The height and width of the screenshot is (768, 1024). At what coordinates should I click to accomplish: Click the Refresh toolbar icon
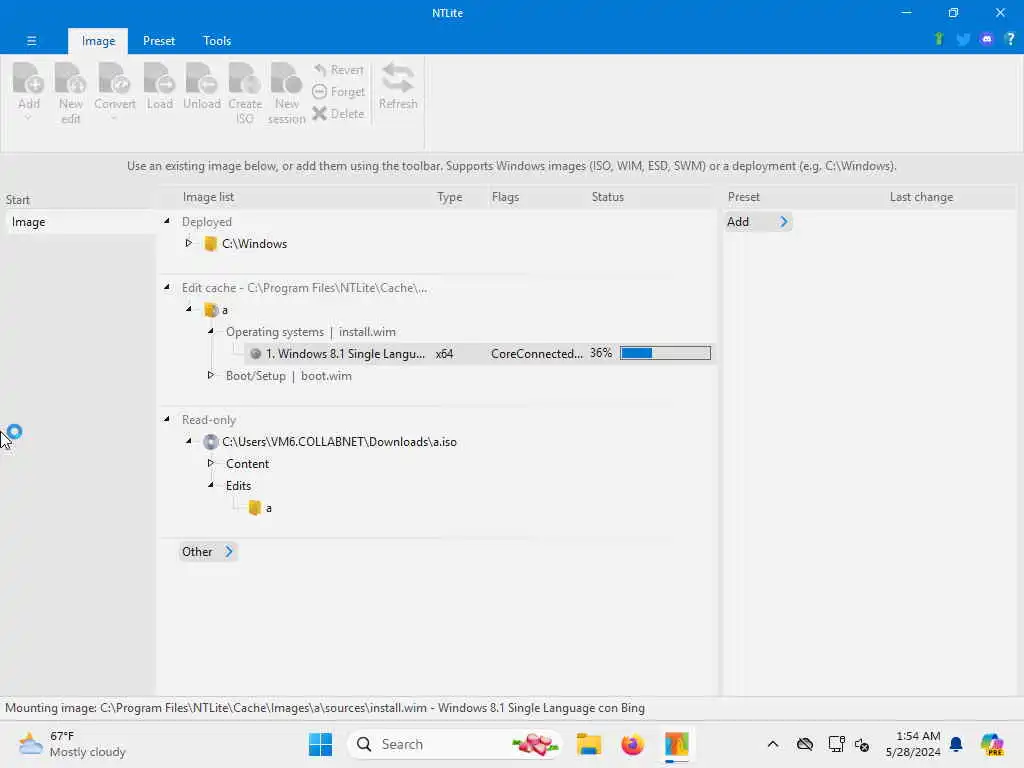point(398,78)
